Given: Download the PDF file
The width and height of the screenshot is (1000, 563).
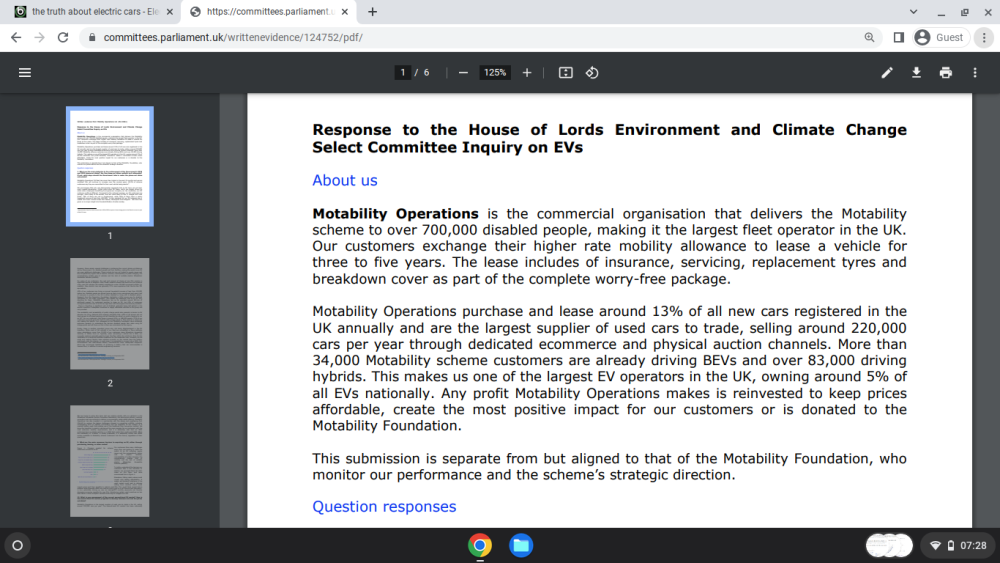Looking at the screenshot, I should [916, 73].
